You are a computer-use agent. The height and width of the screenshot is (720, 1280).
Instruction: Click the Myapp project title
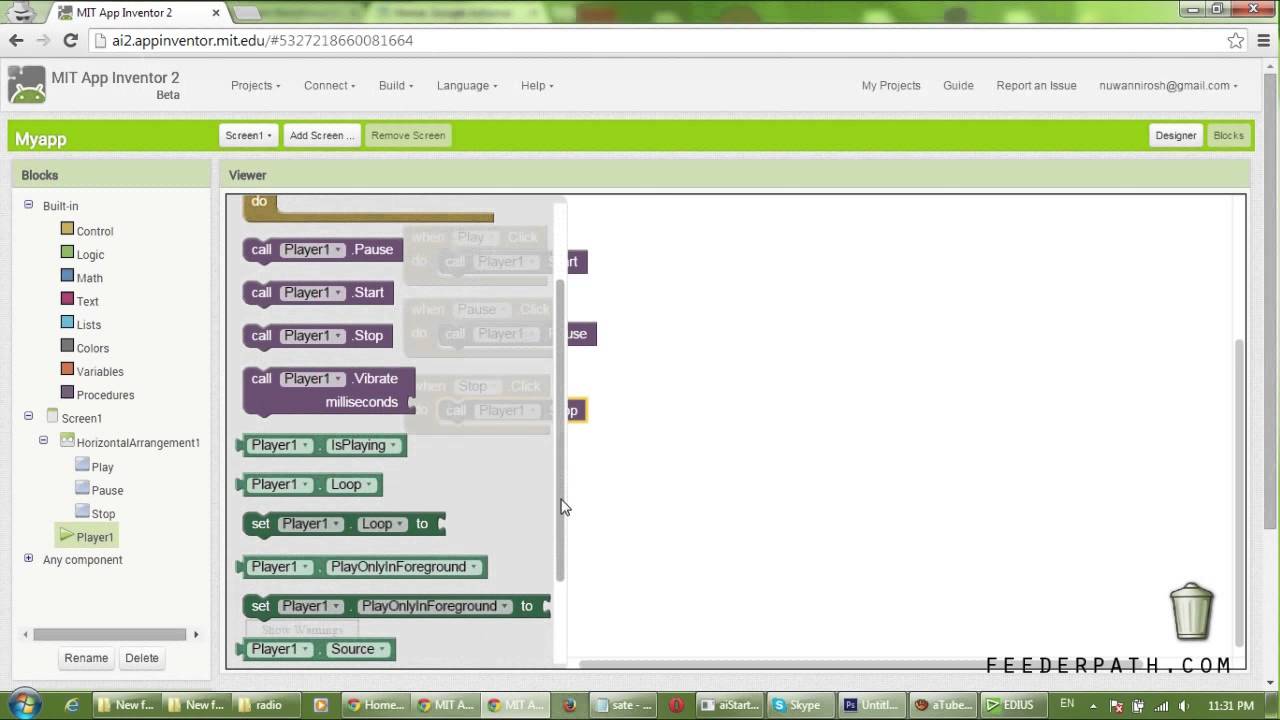tap(40, 139)
